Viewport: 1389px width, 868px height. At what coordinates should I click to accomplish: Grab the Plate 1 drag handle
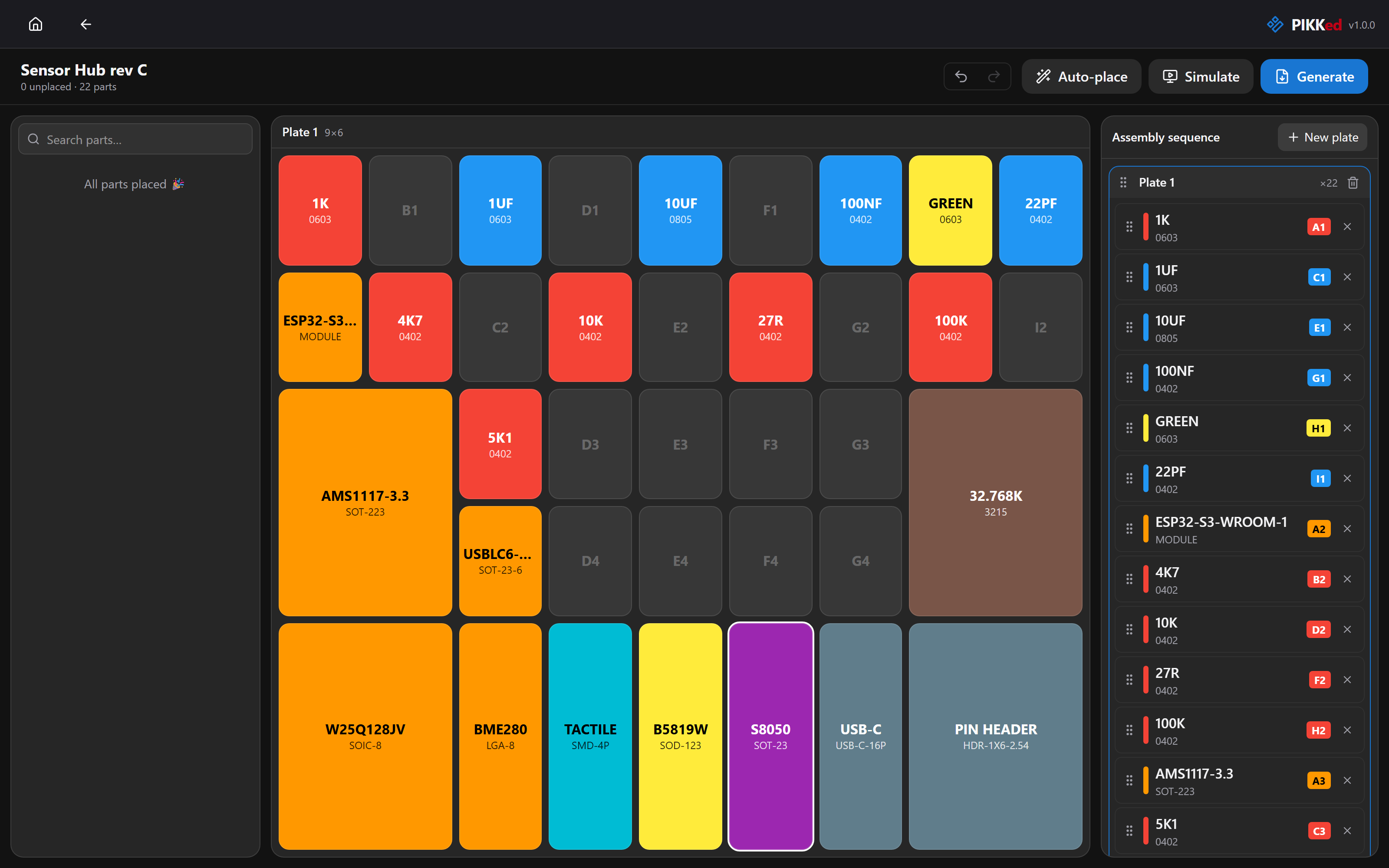point(1123,183)
